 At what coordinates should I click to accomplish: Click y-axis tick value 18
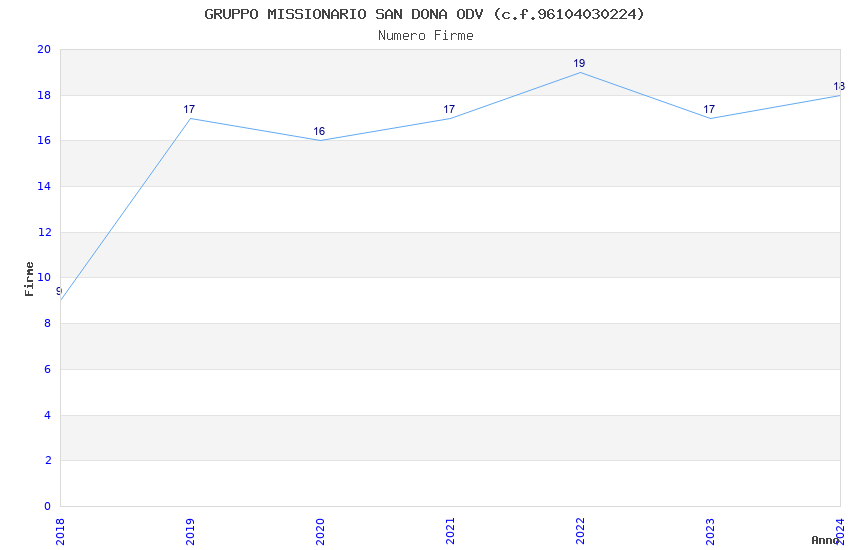click(44, 95)
